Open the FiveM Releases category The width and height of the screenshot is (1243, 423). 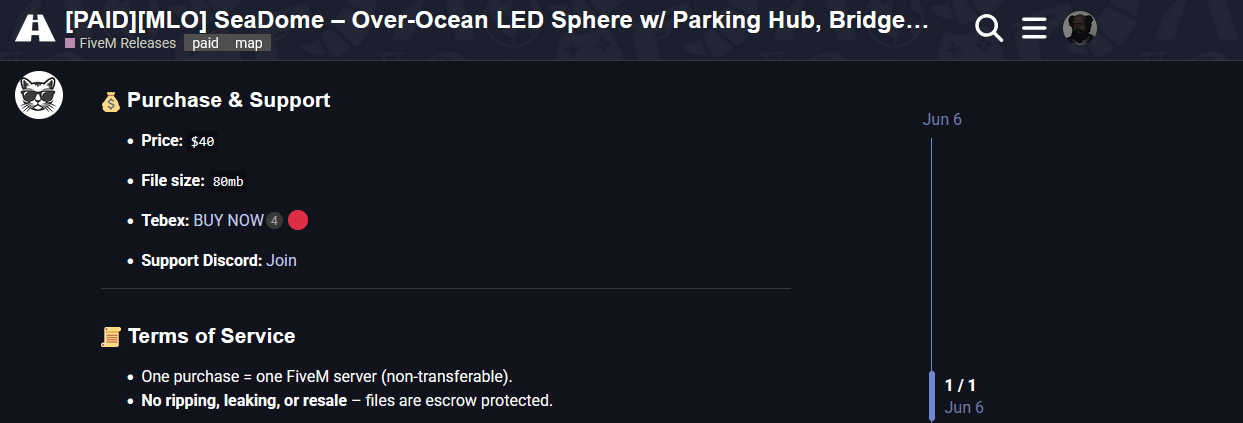click(121, 43)
